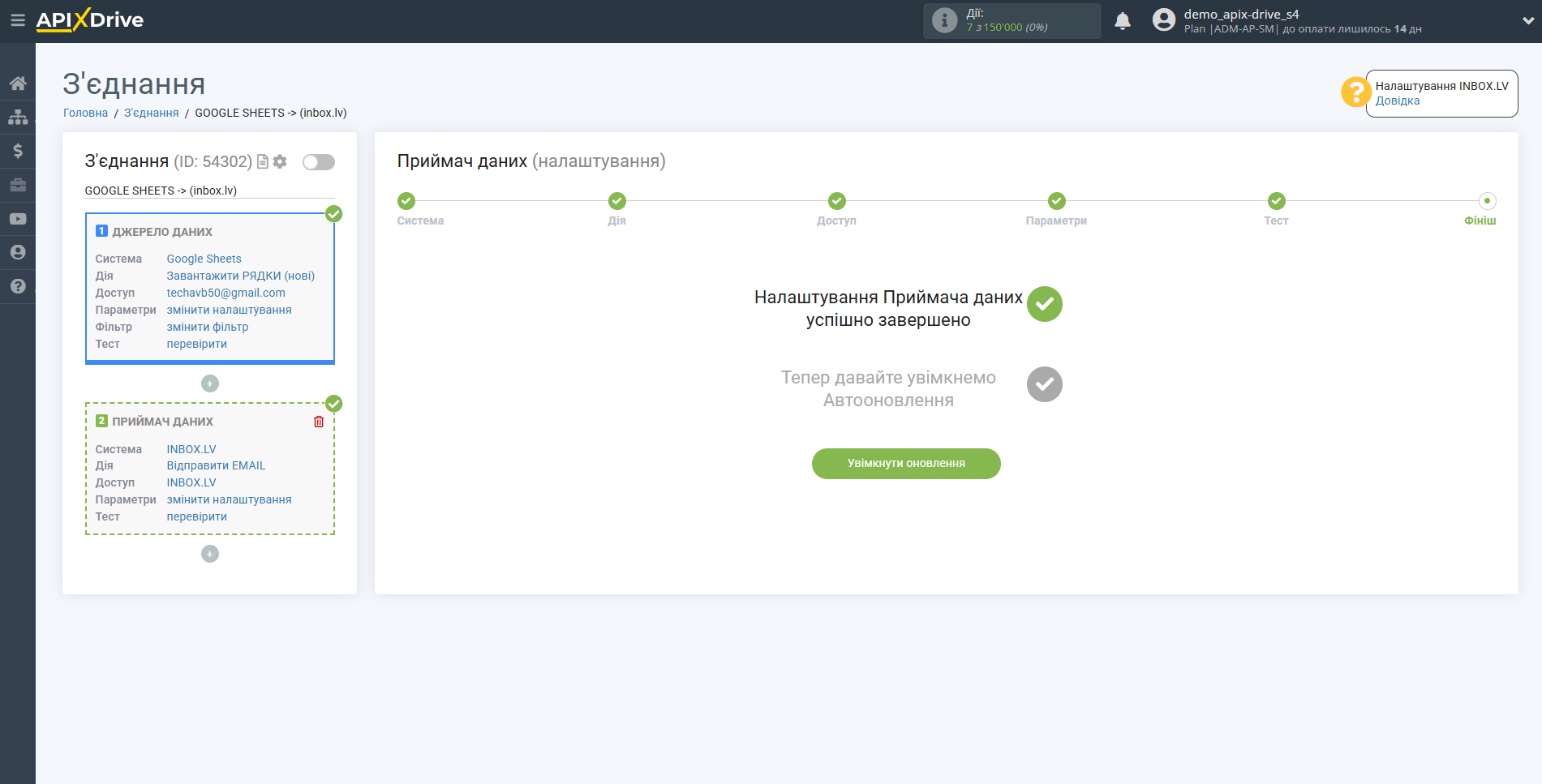Screen dimensions: 1542x784
Task: Open Завантажити РЯДКИ (нові) action link
Action: pos(241,276)
